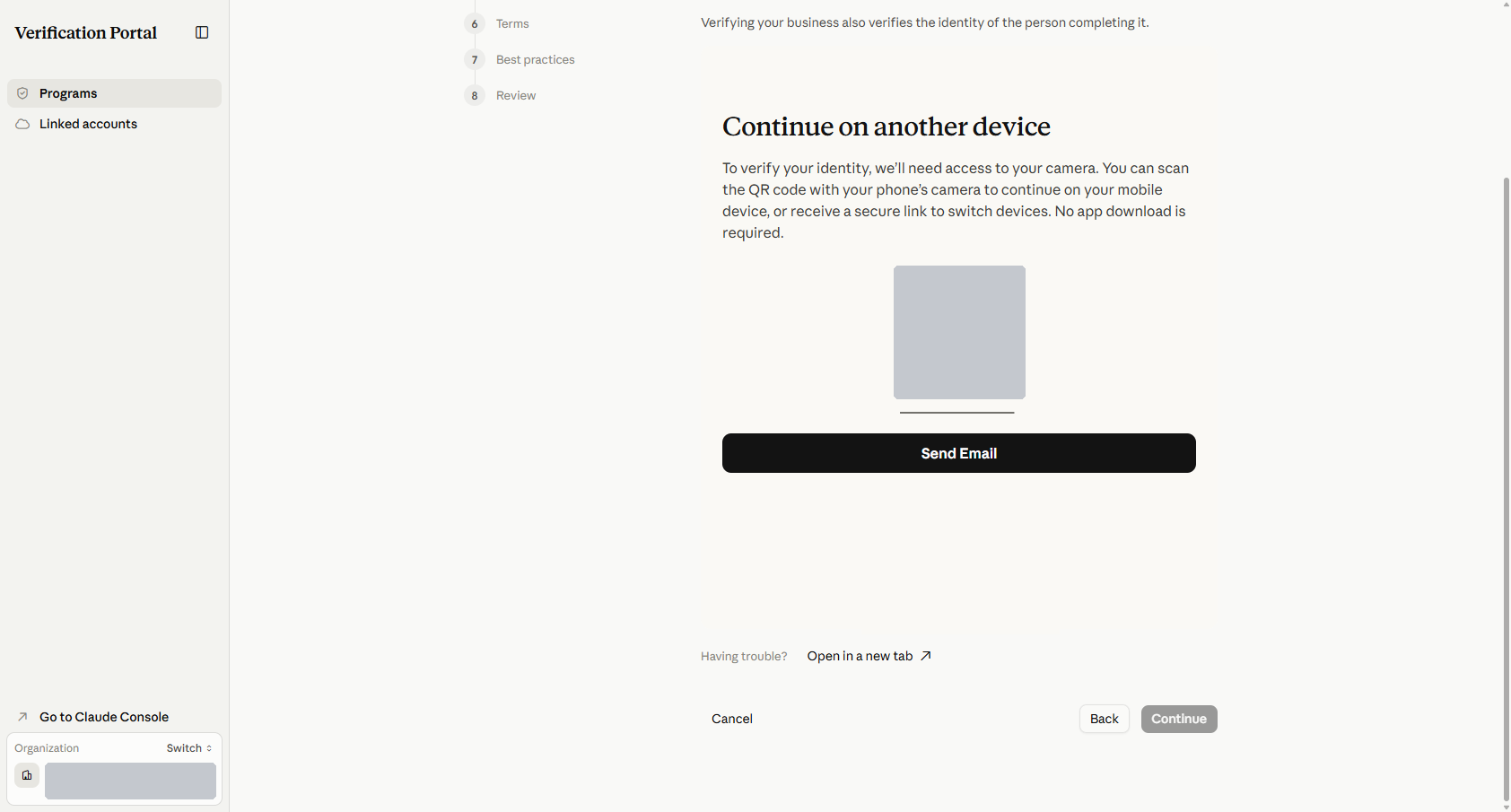The image size is (1511, 812).
Task: Open the Programs menu item
Action: (x=114, y=93)
